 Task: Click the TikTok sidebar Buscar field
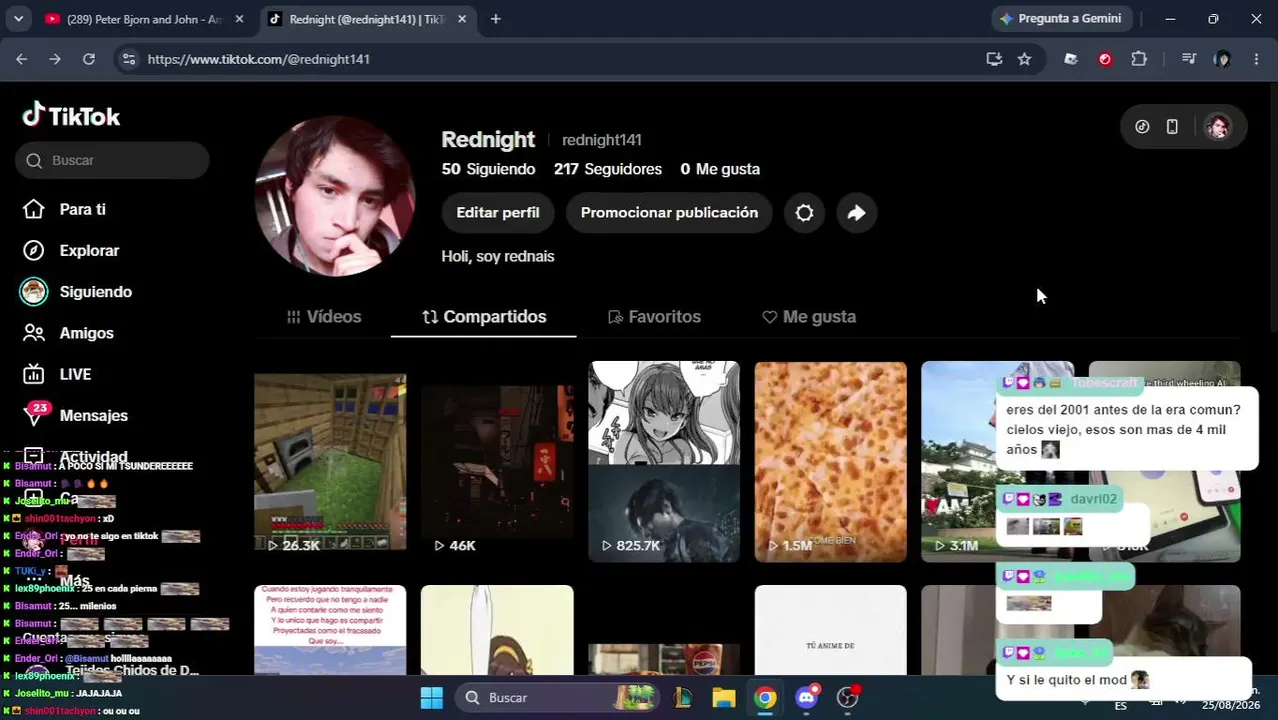[x=112, y=160]
